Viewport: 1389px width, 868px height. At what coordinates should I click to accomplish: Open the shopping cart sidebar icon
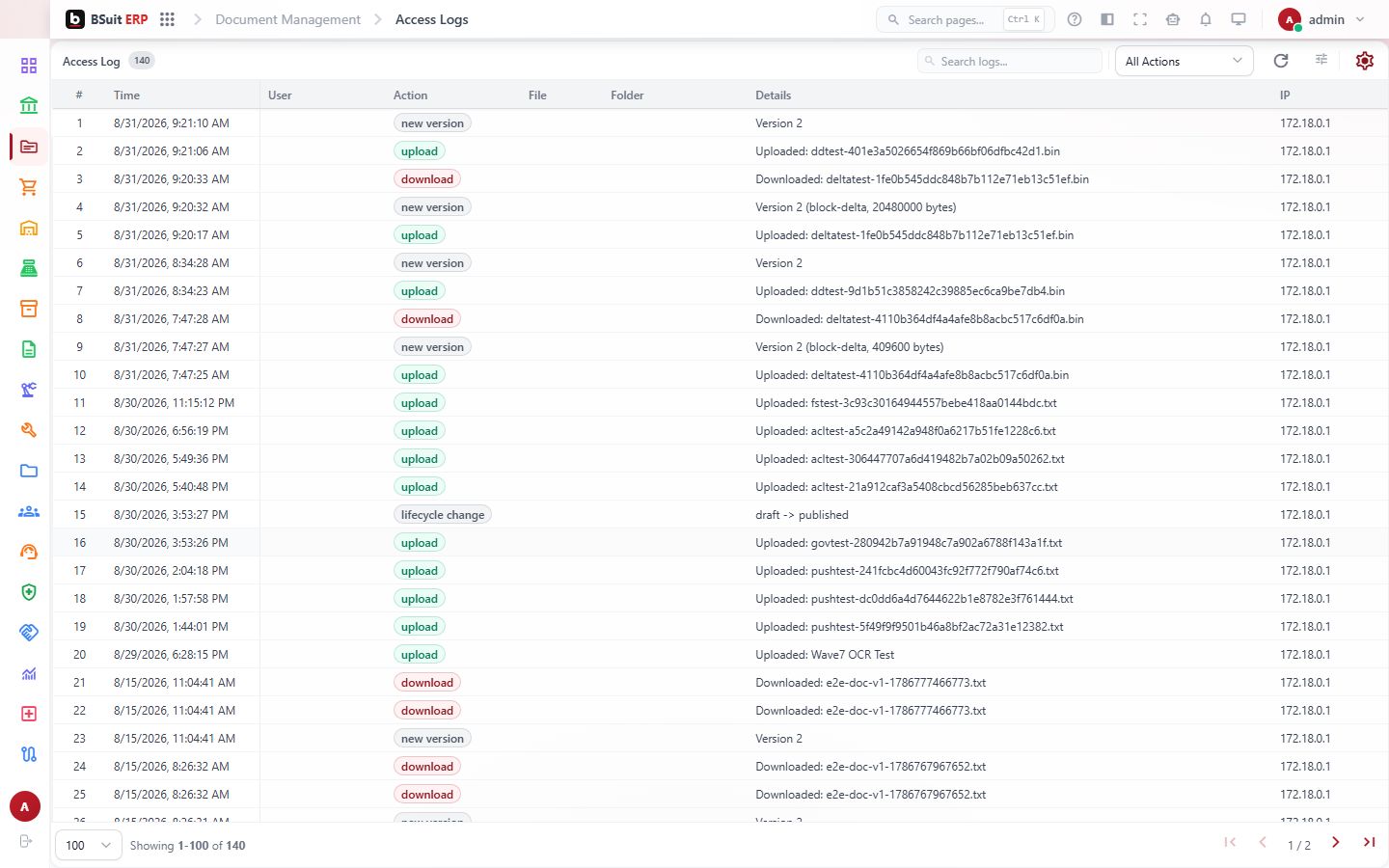(29, 187)
